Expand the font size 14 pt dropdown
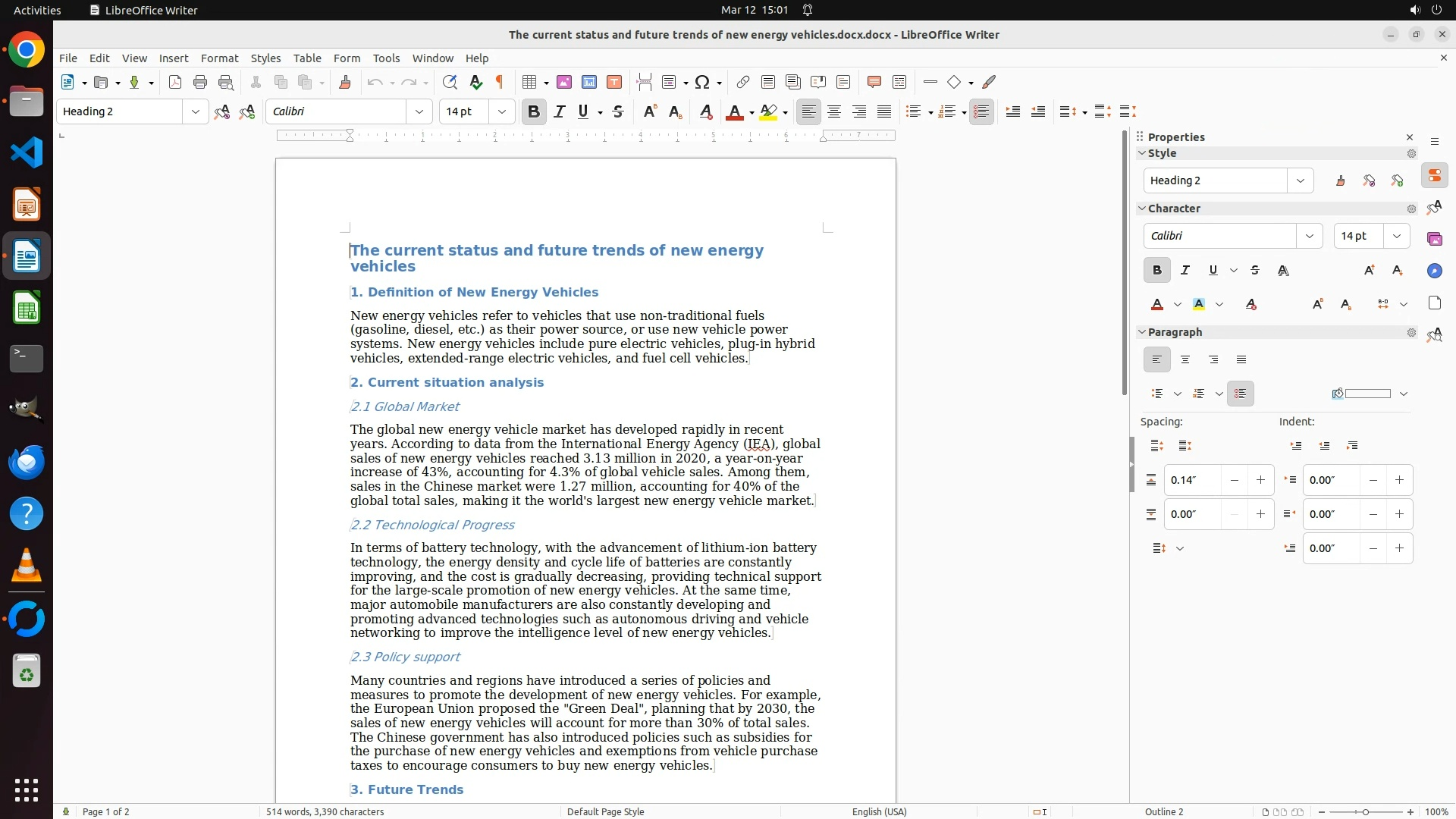Image resolution: width=1456 pixels, height=819 pixels. click(x=501, y=111)
